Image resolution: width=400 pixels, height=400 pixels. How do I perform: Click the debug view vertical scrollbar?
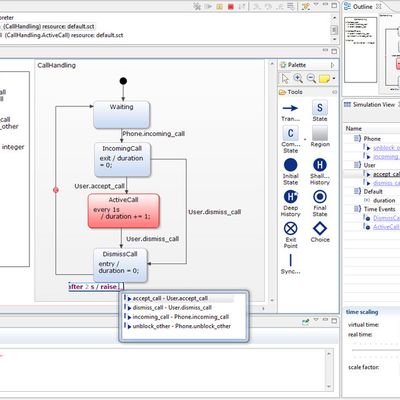pyautogui.click(x=334, y=30)
